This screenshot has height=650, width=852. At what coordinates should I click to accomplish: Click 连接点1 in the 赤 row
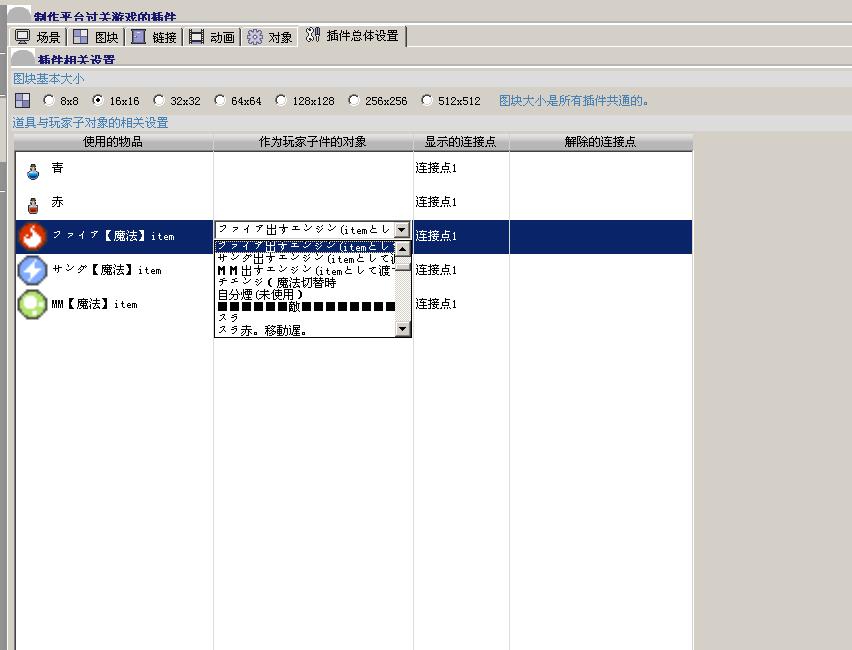click(x=436, y=202)
